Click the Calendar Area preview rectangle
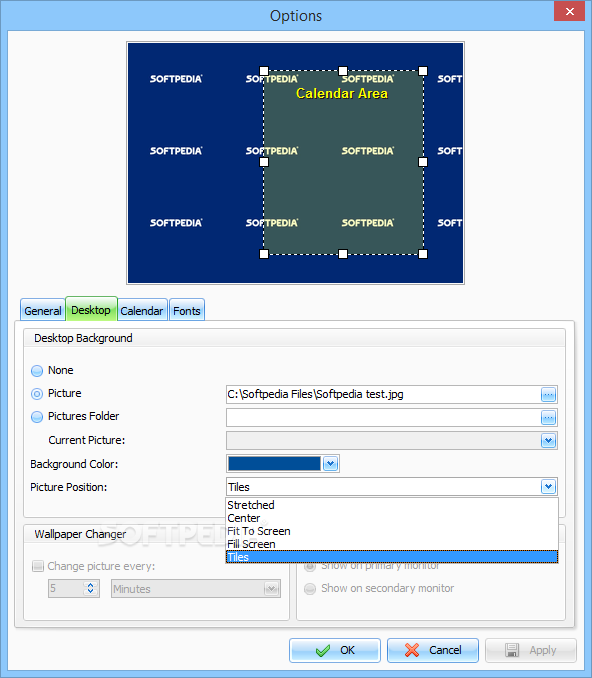Image resolution: width=592 pixels, height=678 pixels. click(x=343, y=163)
